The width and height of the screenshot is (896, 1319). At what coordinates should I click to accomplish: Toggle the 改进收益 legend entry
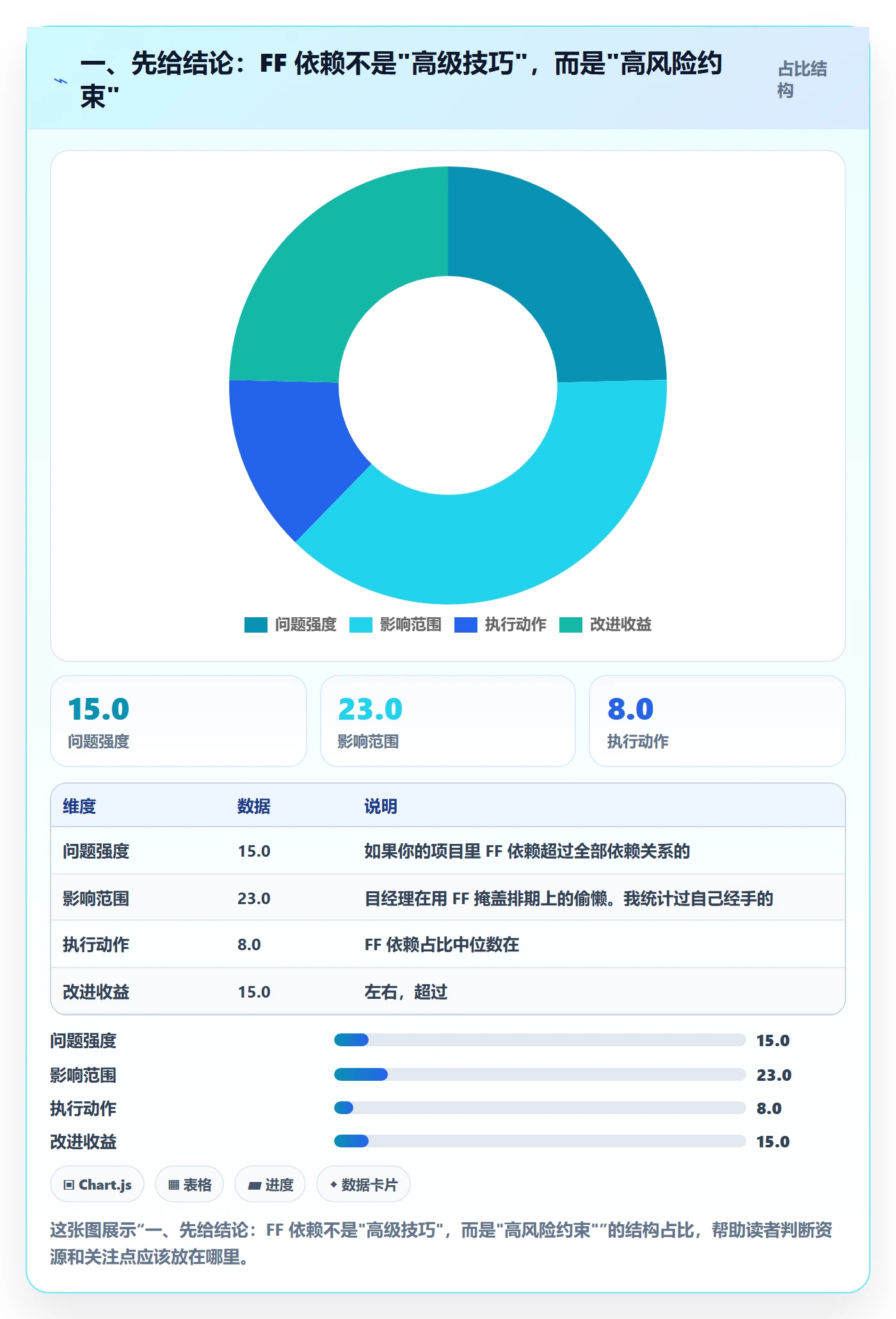pyautogui.click(x=605, y=624)
